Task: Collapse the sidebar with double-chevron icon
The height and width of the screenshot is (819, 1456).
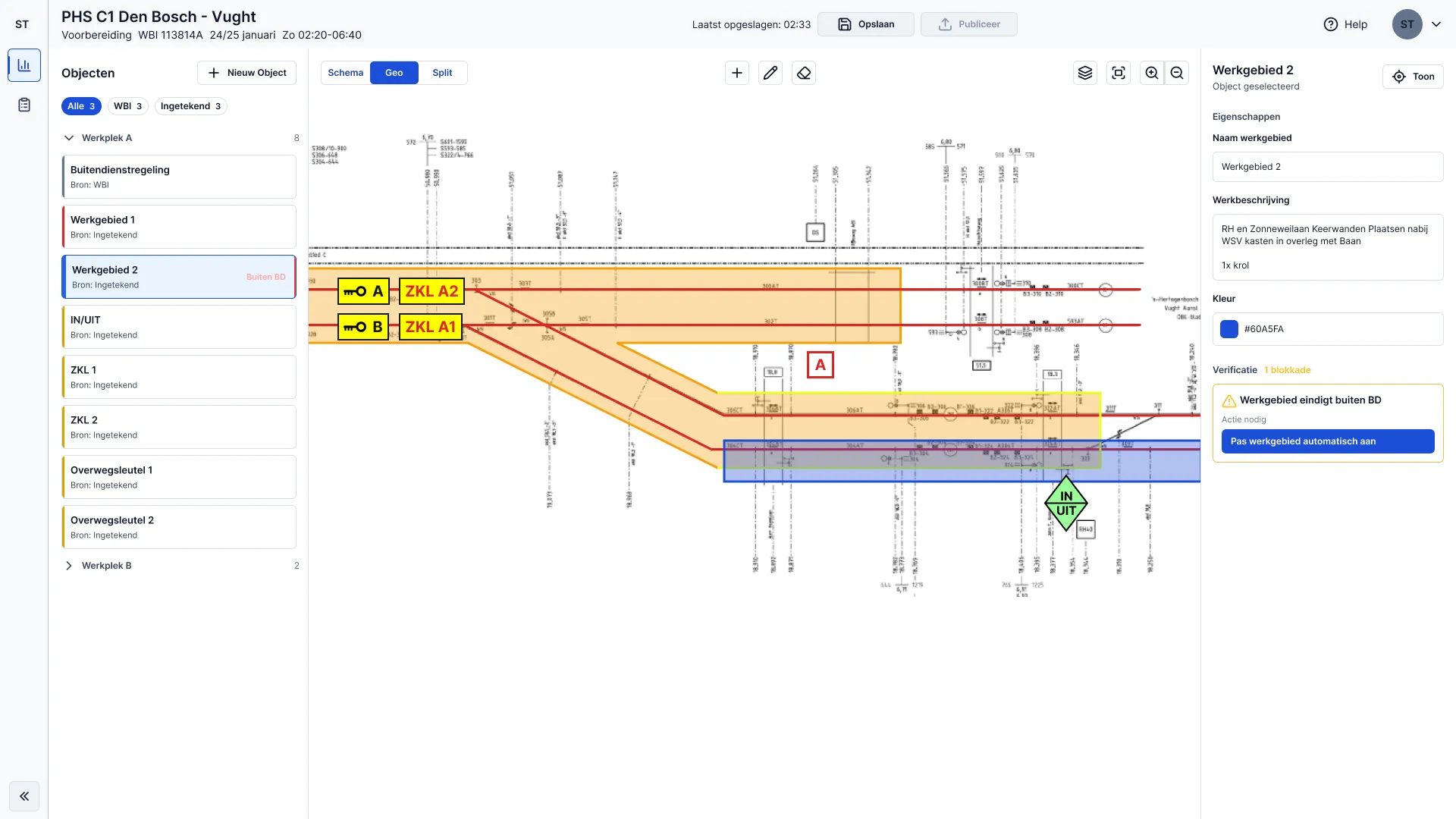Action: click(24, 796)
